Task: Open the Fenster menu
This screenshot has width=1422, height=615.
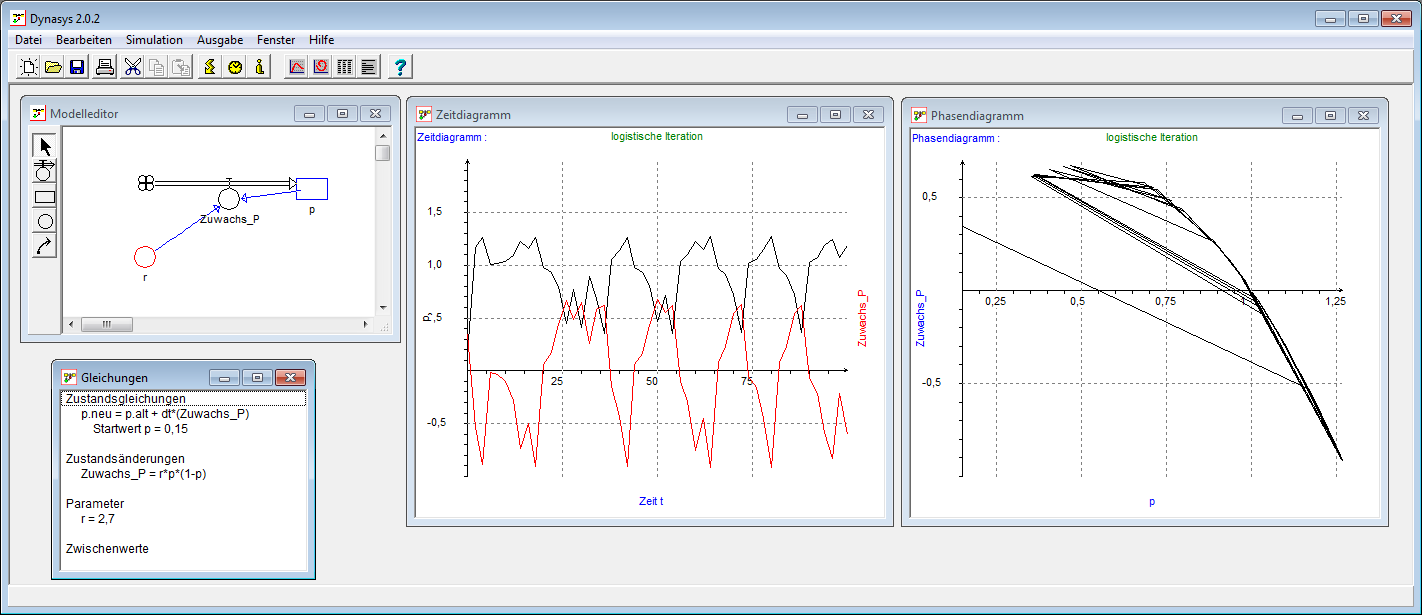Action: click(276, 40)
